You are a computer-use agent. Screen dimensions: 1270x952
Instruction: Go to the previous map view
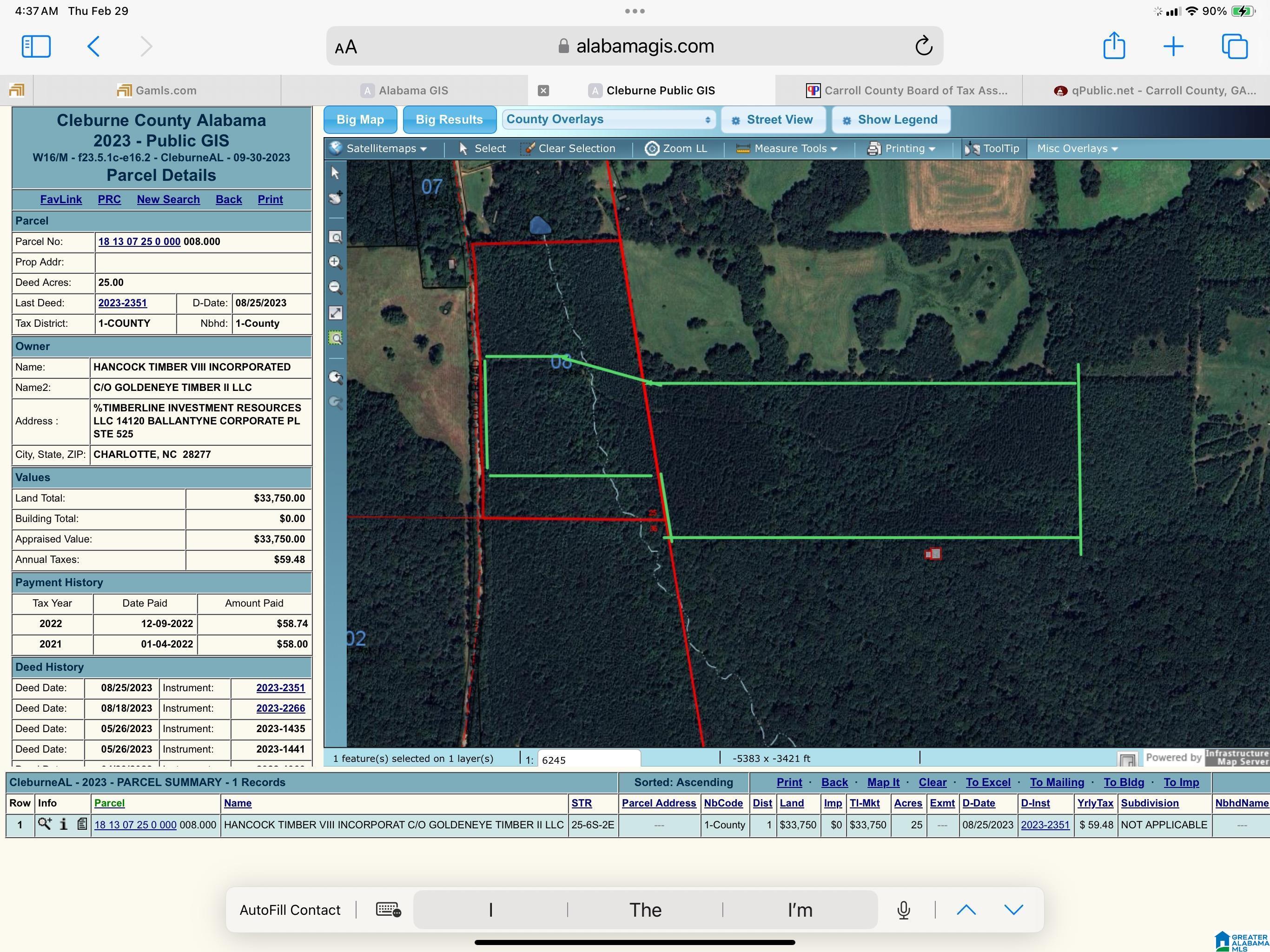(x=336, y=377)
